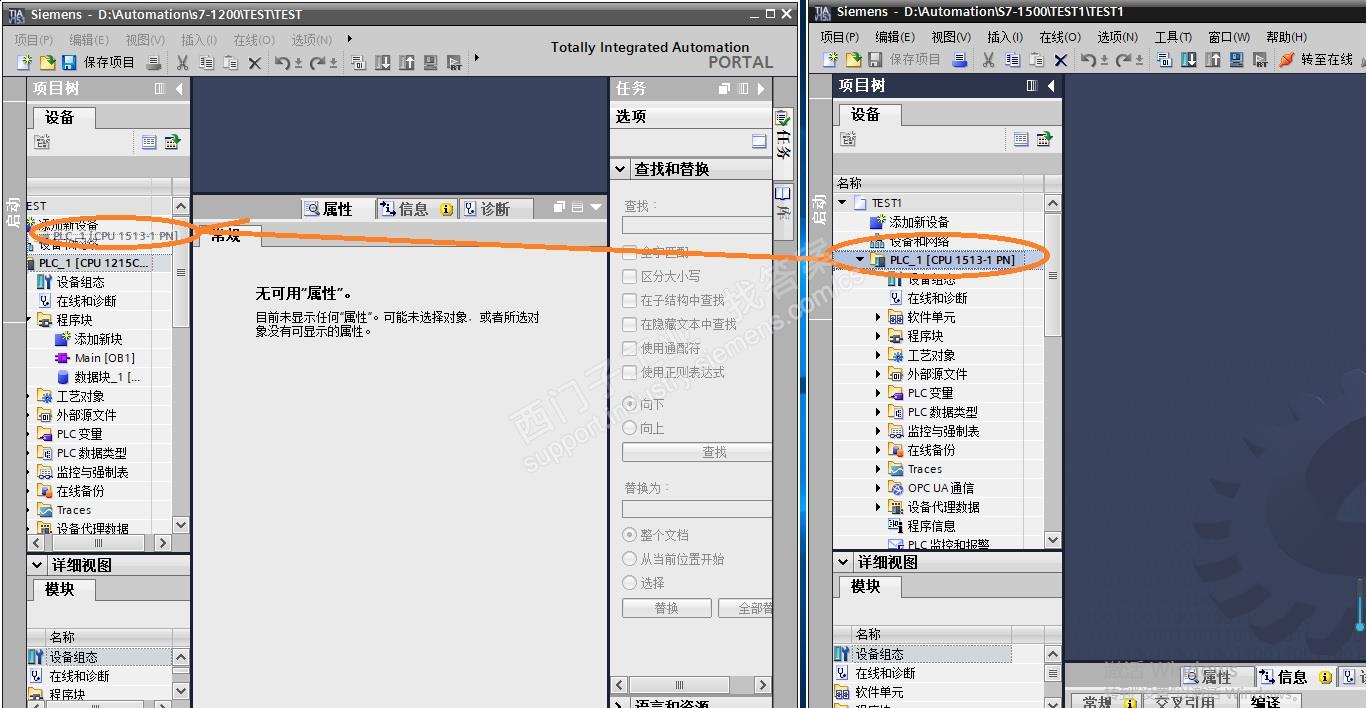Click delete X icon in S7-1200 window

coord(254,63)
